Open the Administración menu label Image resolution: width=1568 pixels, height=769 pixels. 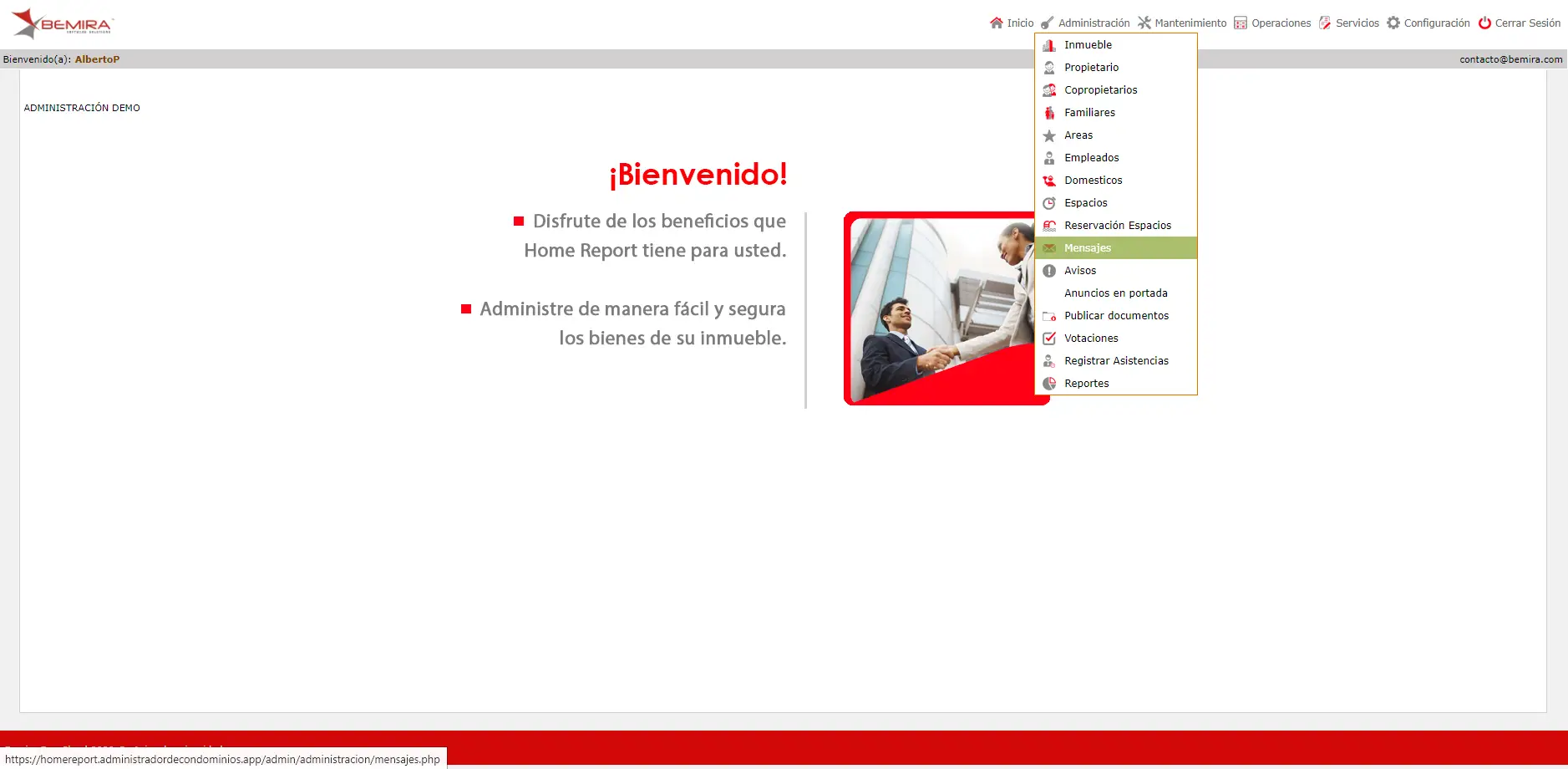1094,23
